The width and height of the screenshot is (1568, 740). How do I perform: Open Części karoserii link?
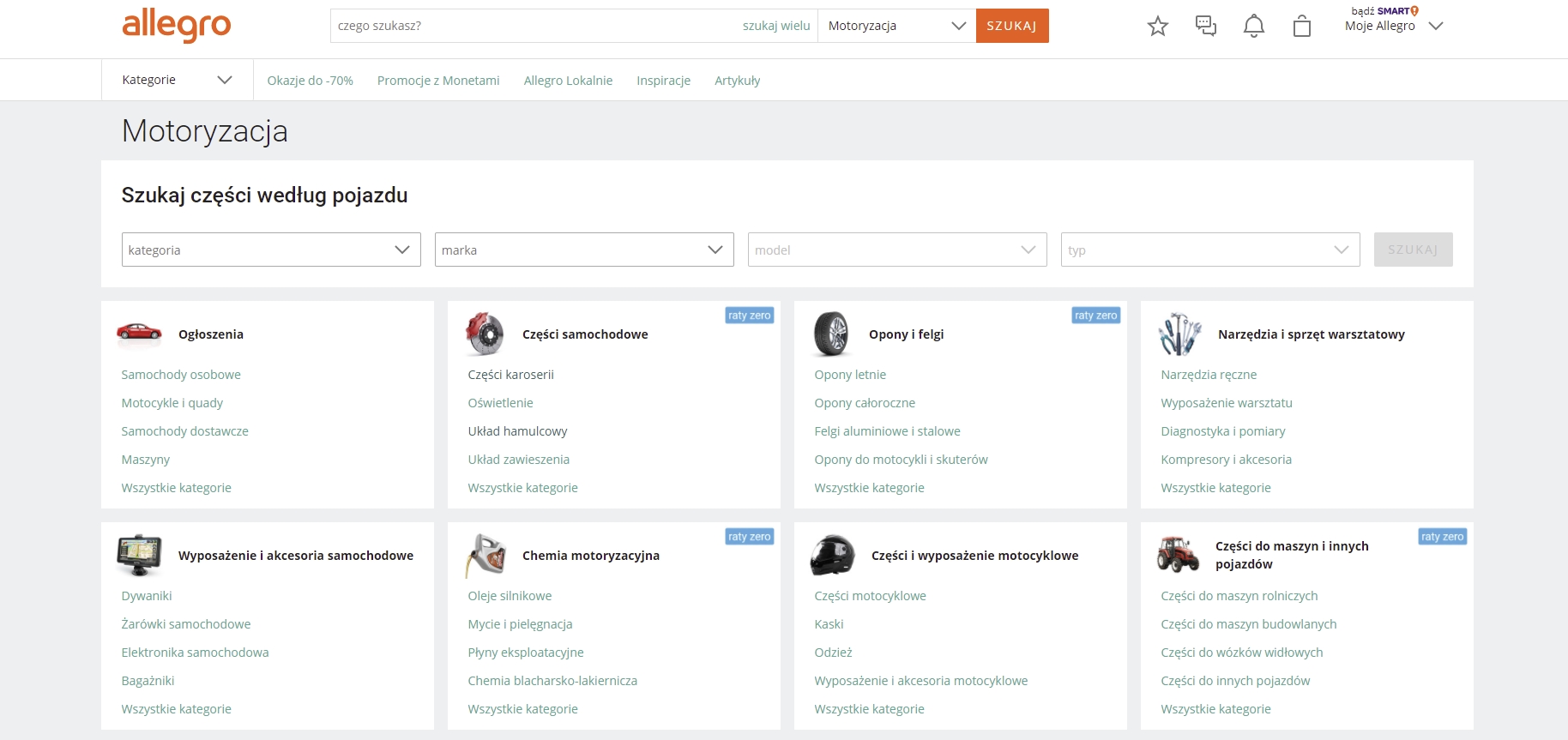[511, 375]
